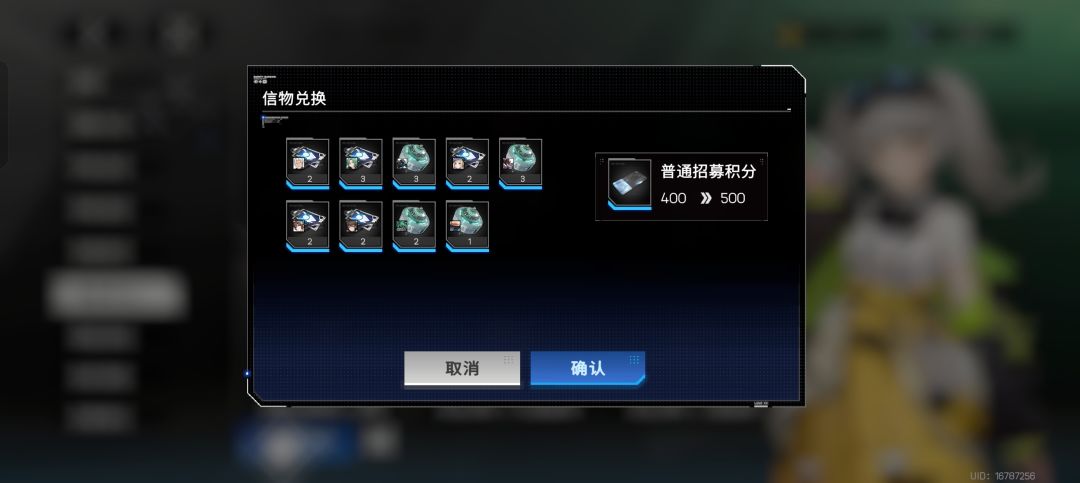Pick the first green crystal token in top row
The width and height of the screenshot is (1080, 483).
pyautogui.click(x=414, y=163)
